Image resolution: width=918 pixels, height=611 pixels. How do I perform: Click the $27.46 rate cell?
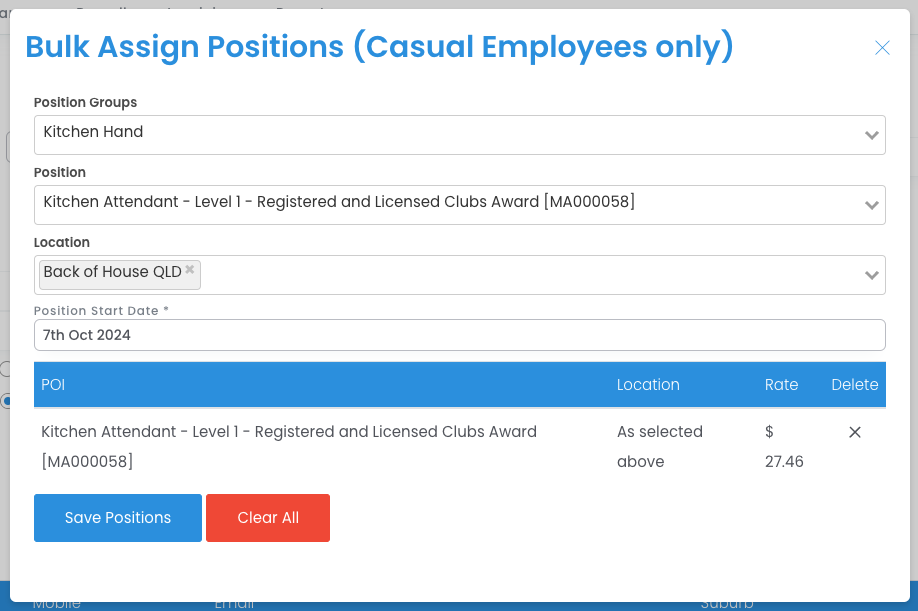click(784, 446)
